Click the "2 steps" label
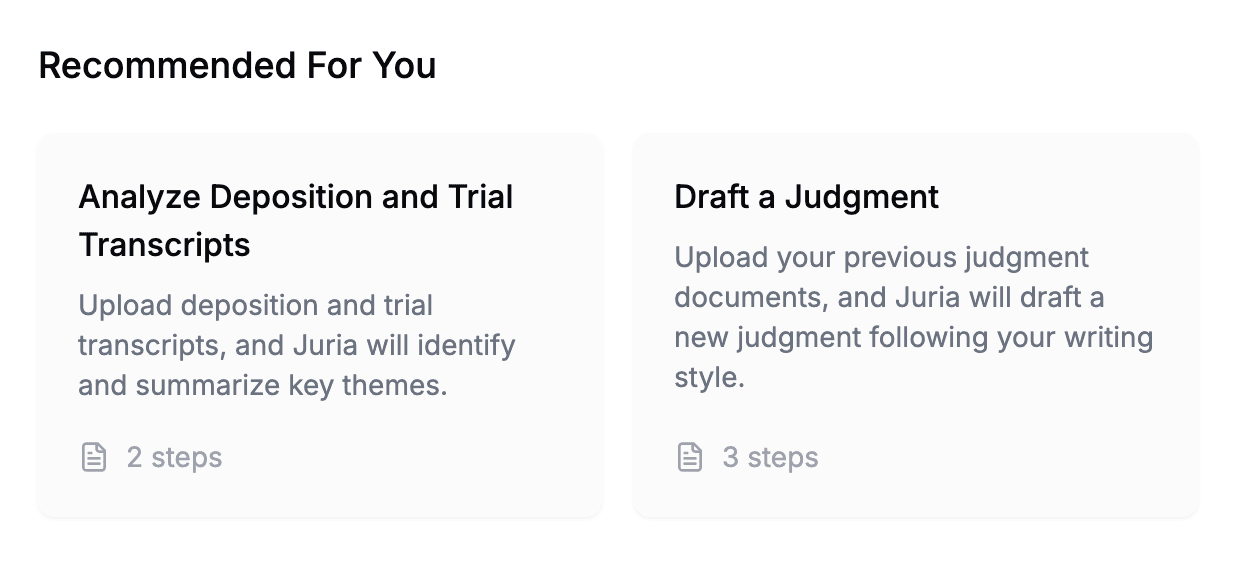1250x576 pixels. pyautogui.click(x=174, y=458)
